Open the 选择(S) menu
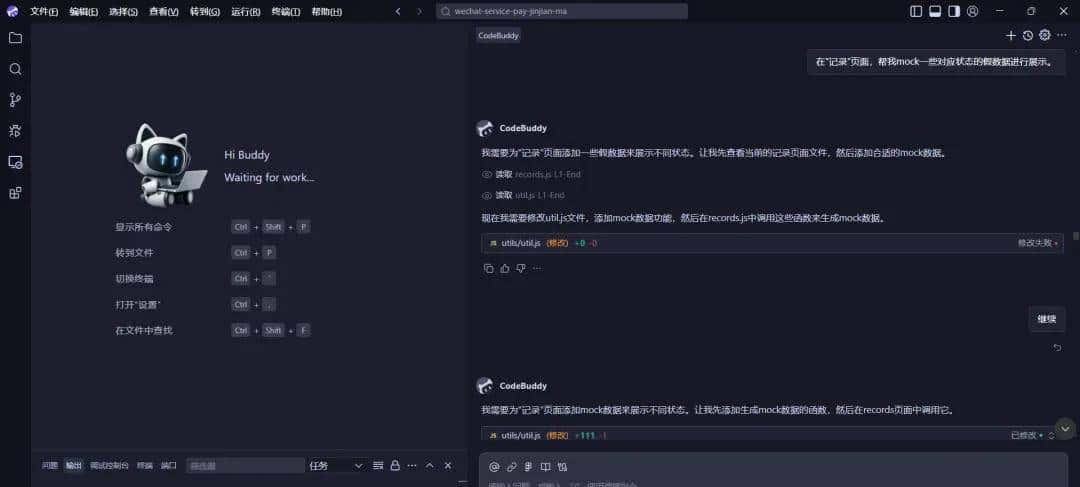The width and height of the screenshot is (1080, 487). click(x=123, y=12)
